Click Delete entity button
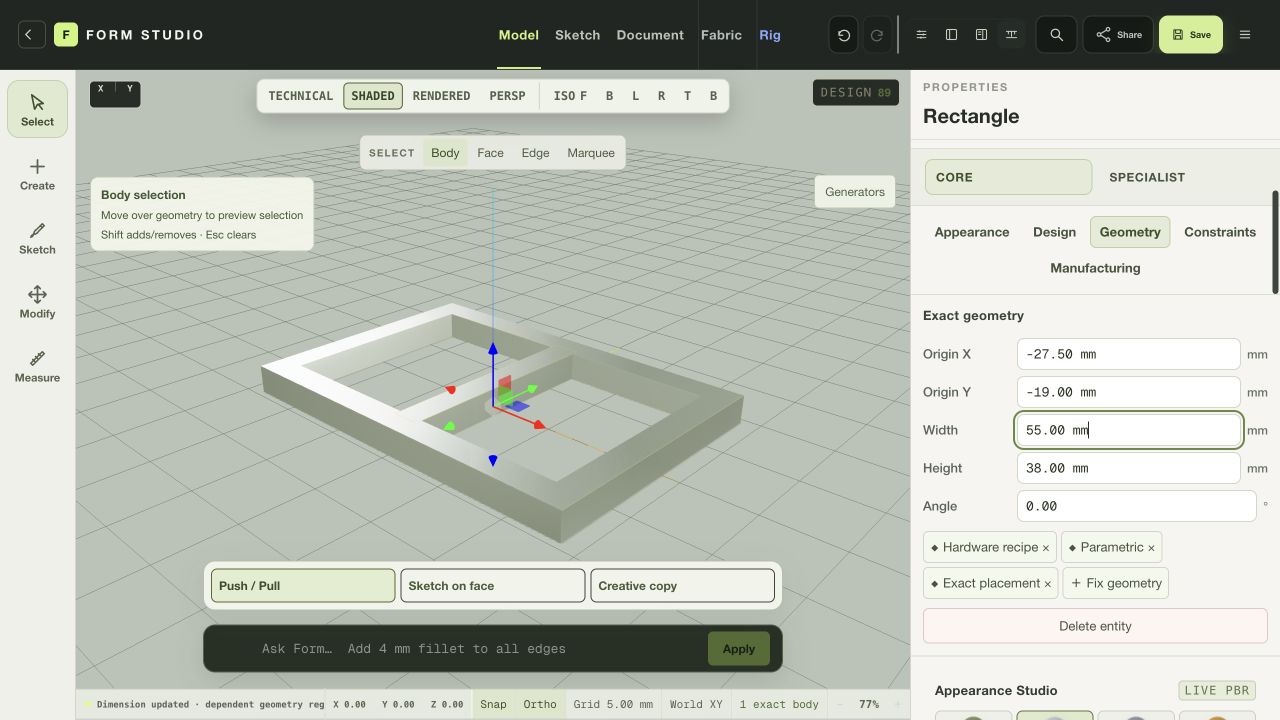1280x720 pixels. coord(1095,626)
